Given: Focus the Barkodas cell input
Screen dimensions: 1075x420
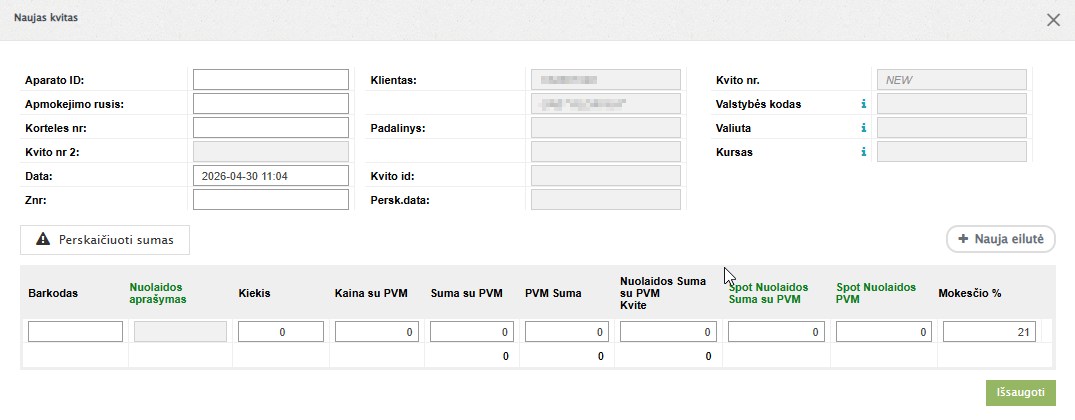Looking at the screenshot, I should point(75,332).
